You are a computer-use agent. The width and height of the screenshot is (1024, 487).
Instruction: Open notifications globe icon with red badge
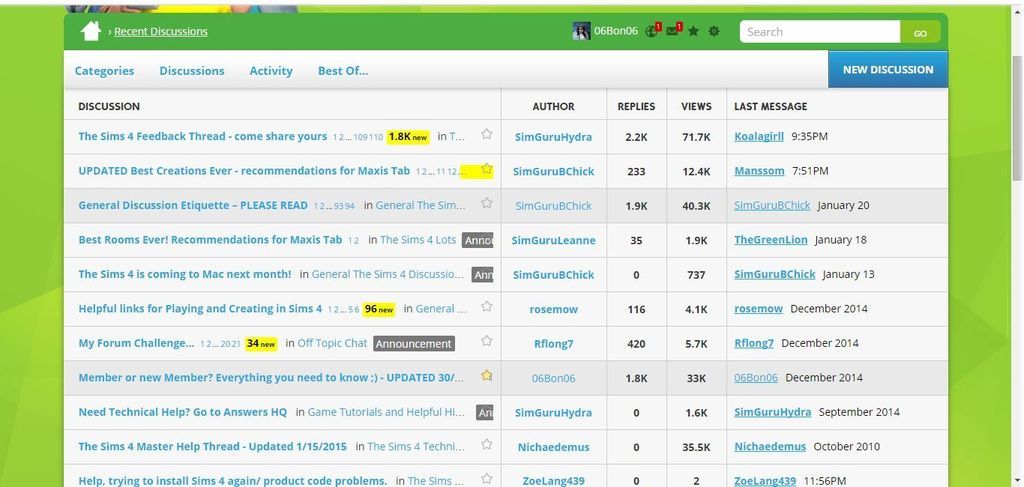click(x=652, y=31)
